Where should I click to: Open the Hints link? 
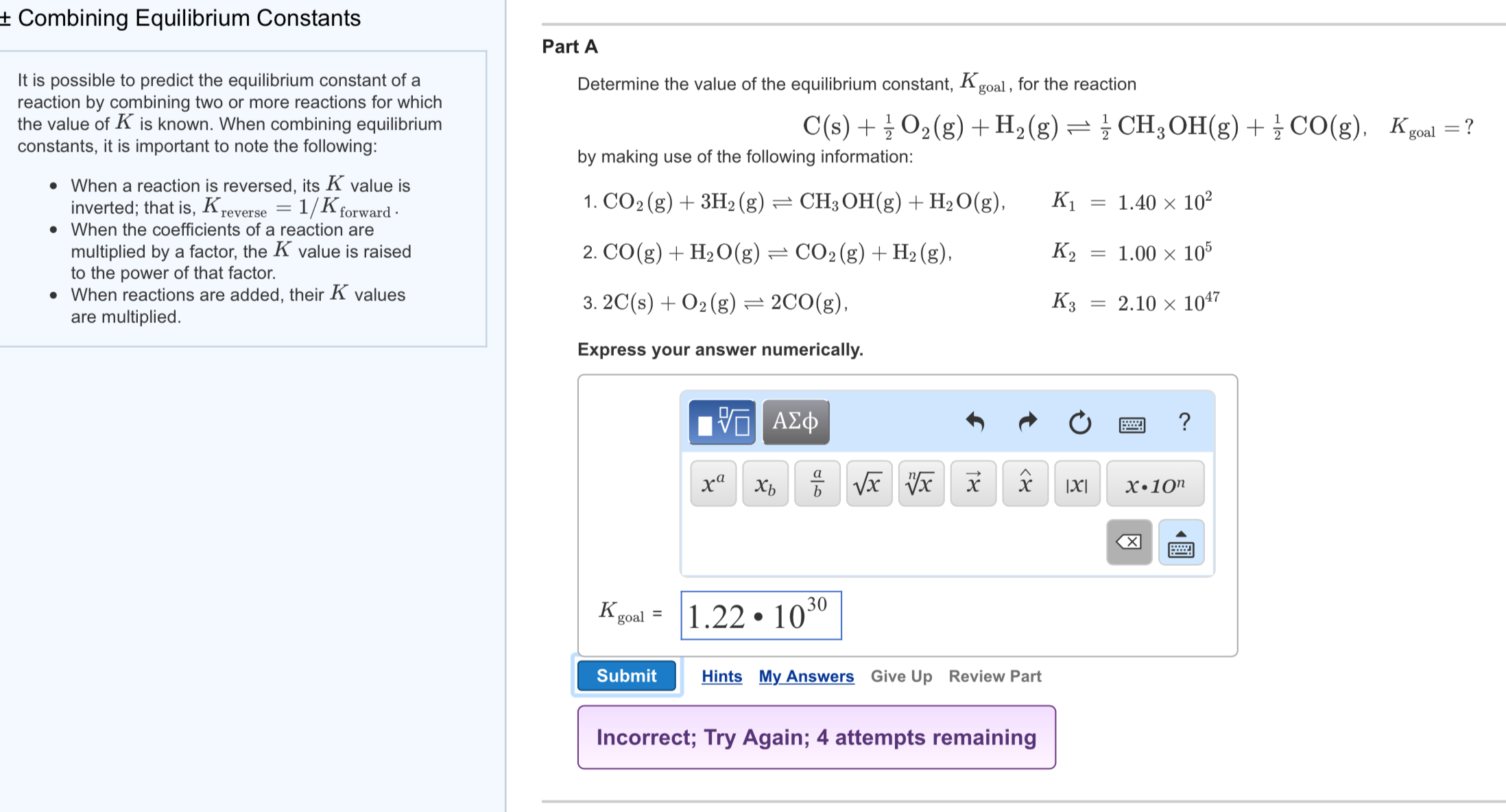[x=721, y=676]
